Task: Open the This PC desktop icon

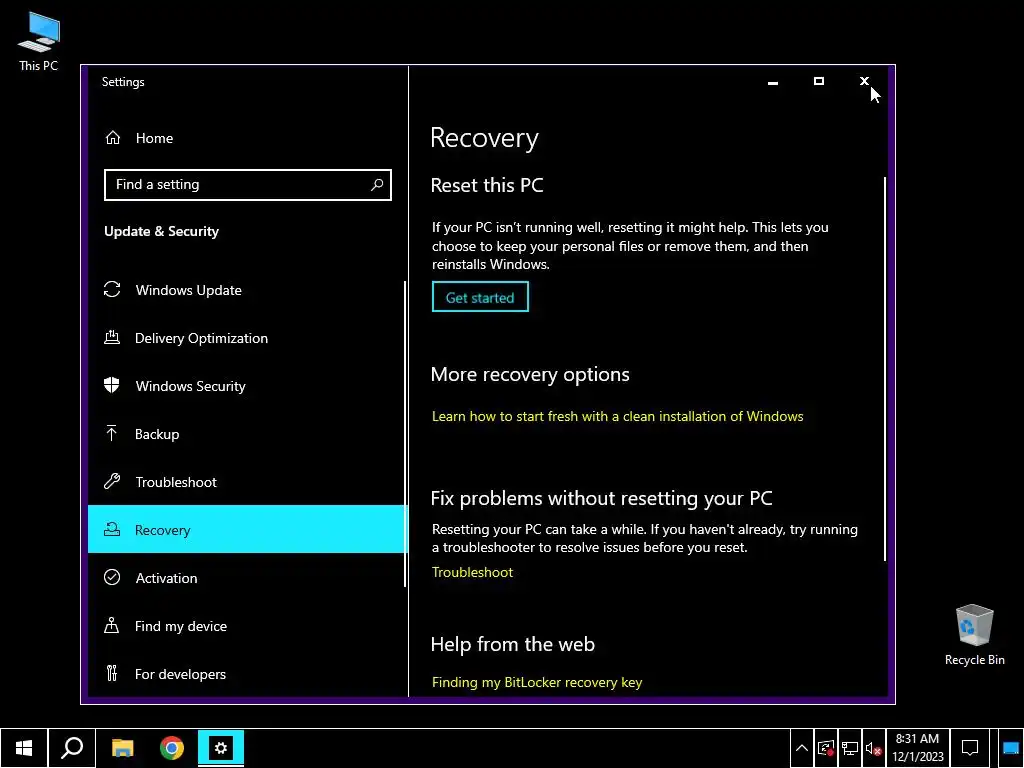Action: pyautogui.click(x=38, y=40)
